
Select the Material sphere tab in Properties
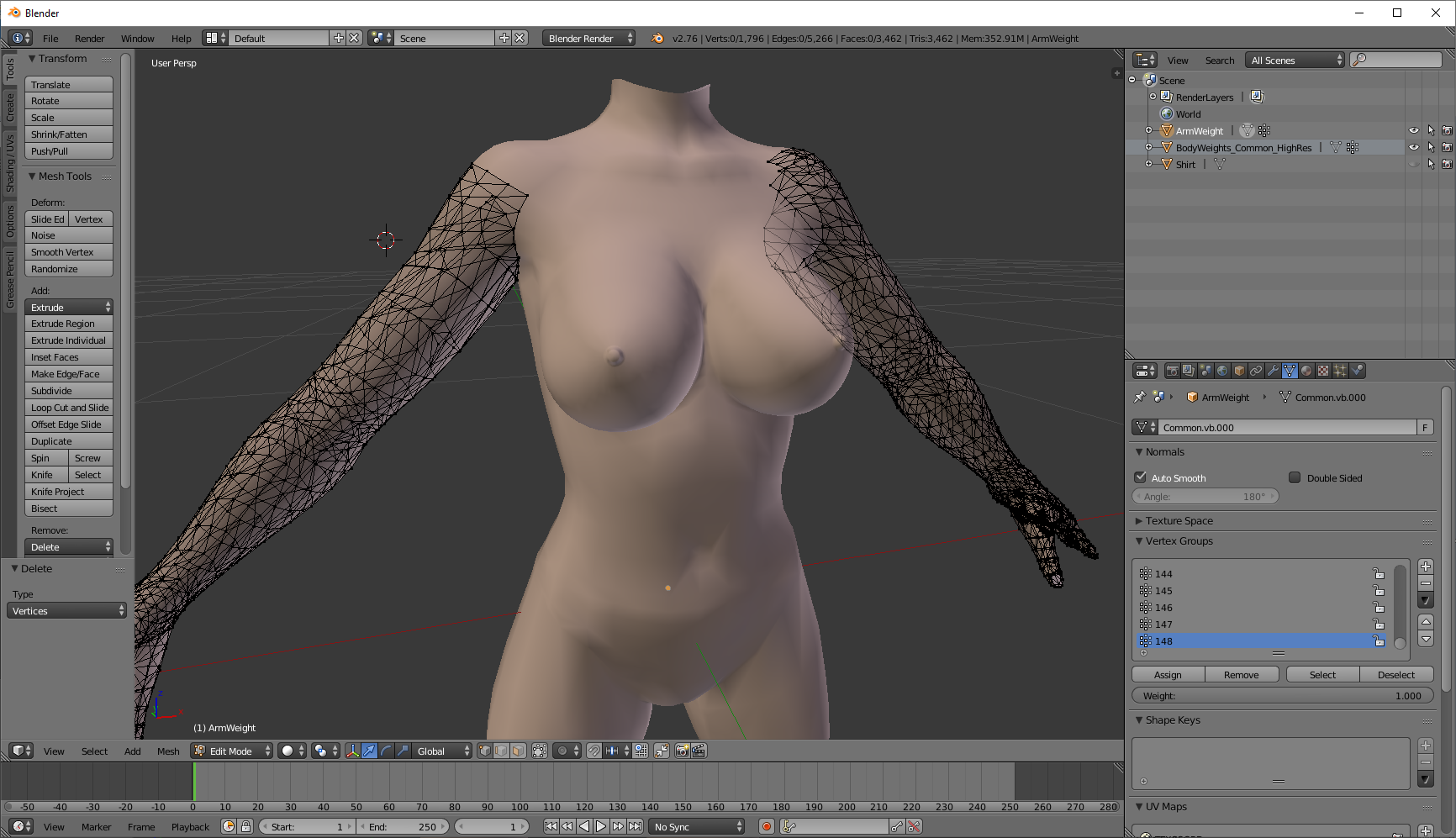pos(1306,371)
